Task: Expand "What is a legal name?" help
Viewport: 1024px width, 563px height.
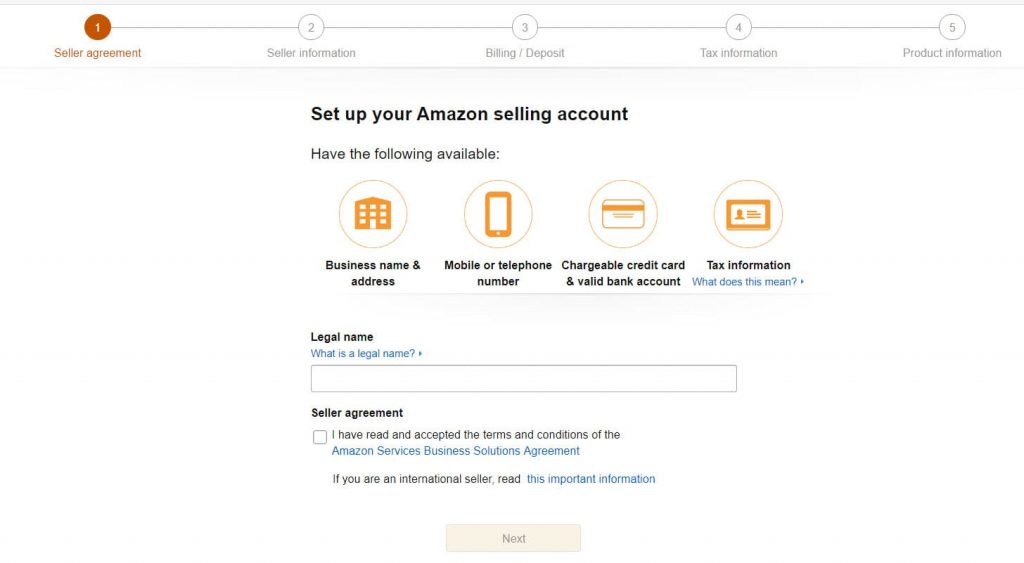Action: coord(366,354)
